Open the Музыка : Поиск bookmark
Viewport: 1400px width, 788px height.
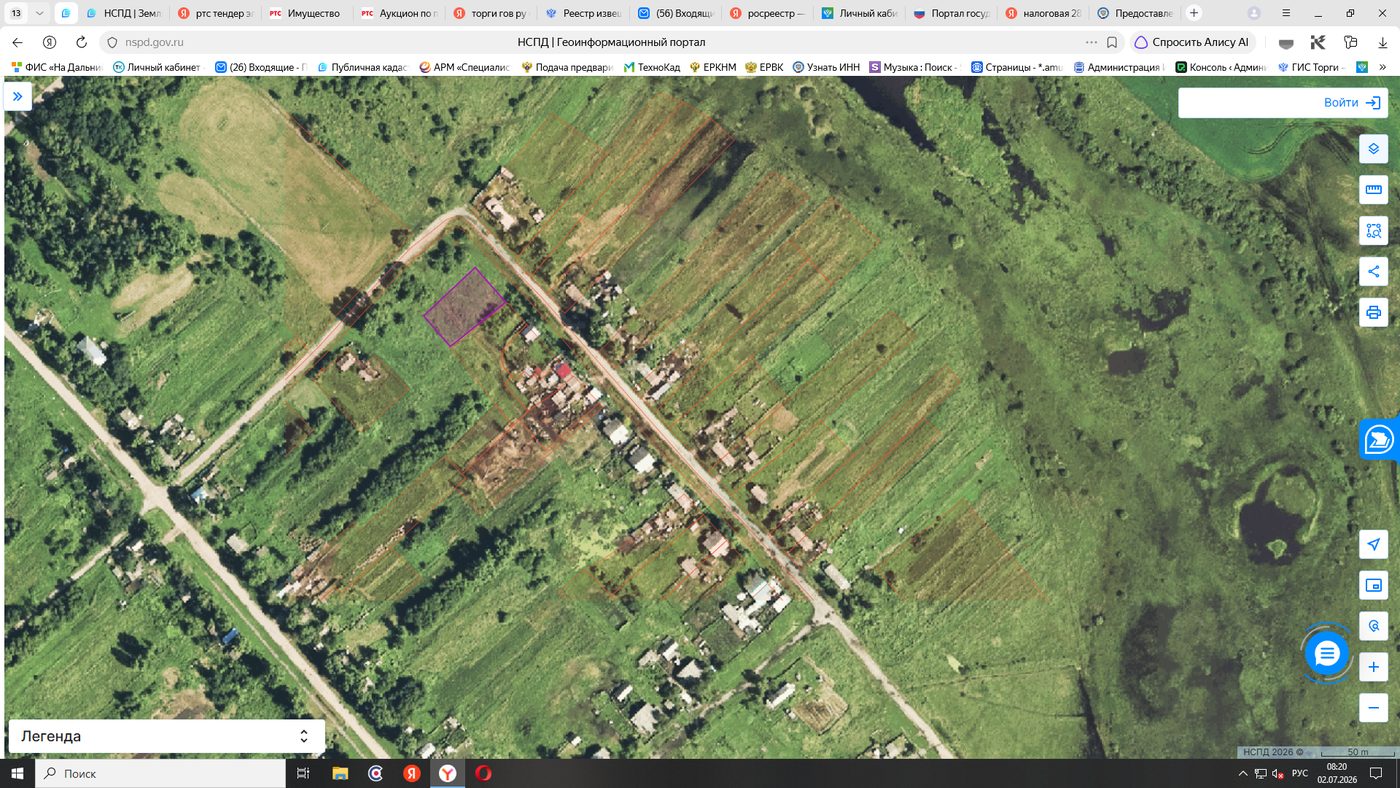pos(916,67)
